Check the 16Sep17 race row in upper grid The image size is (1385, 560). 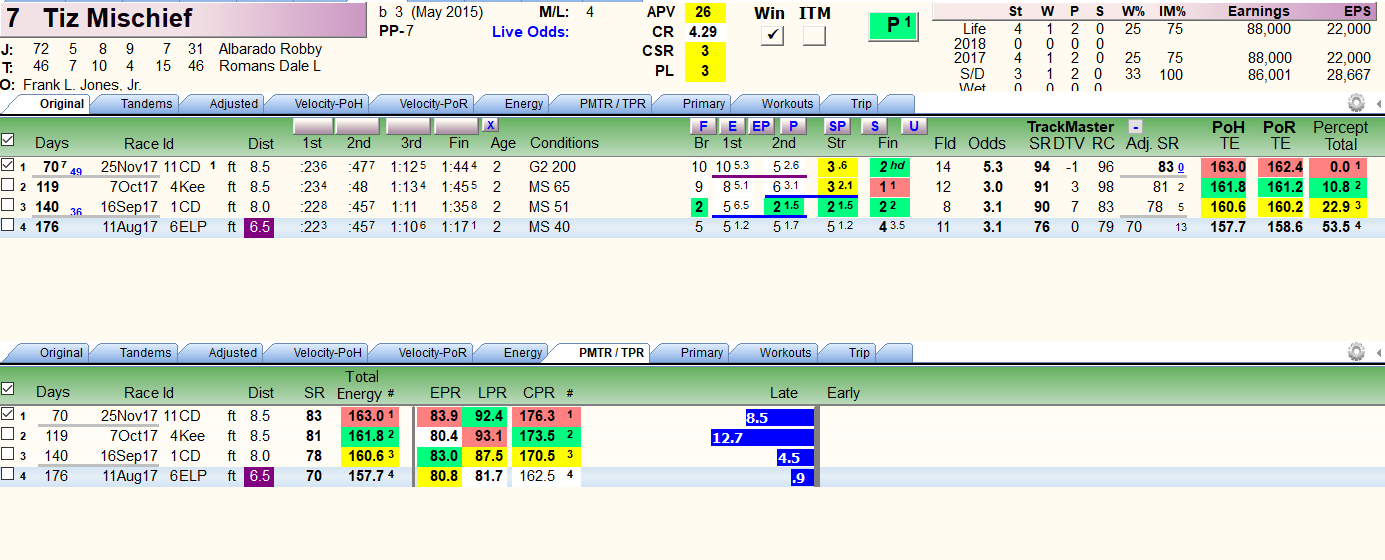(8, 206)
